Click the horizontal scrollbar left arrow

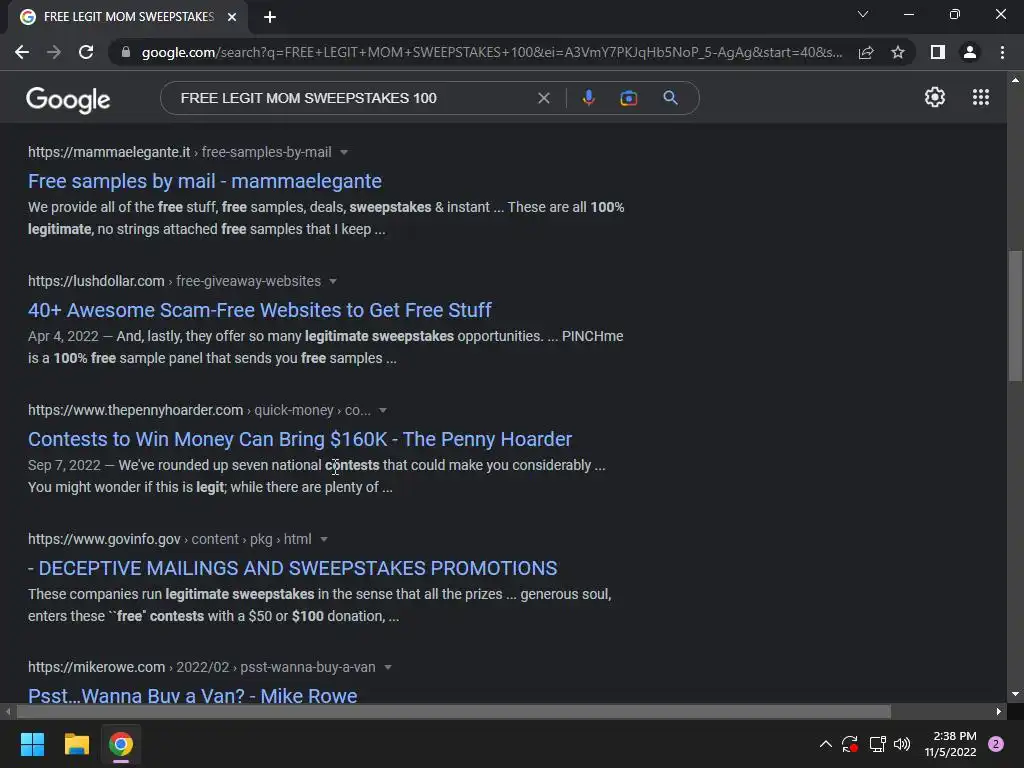click(x=8, y=711)
